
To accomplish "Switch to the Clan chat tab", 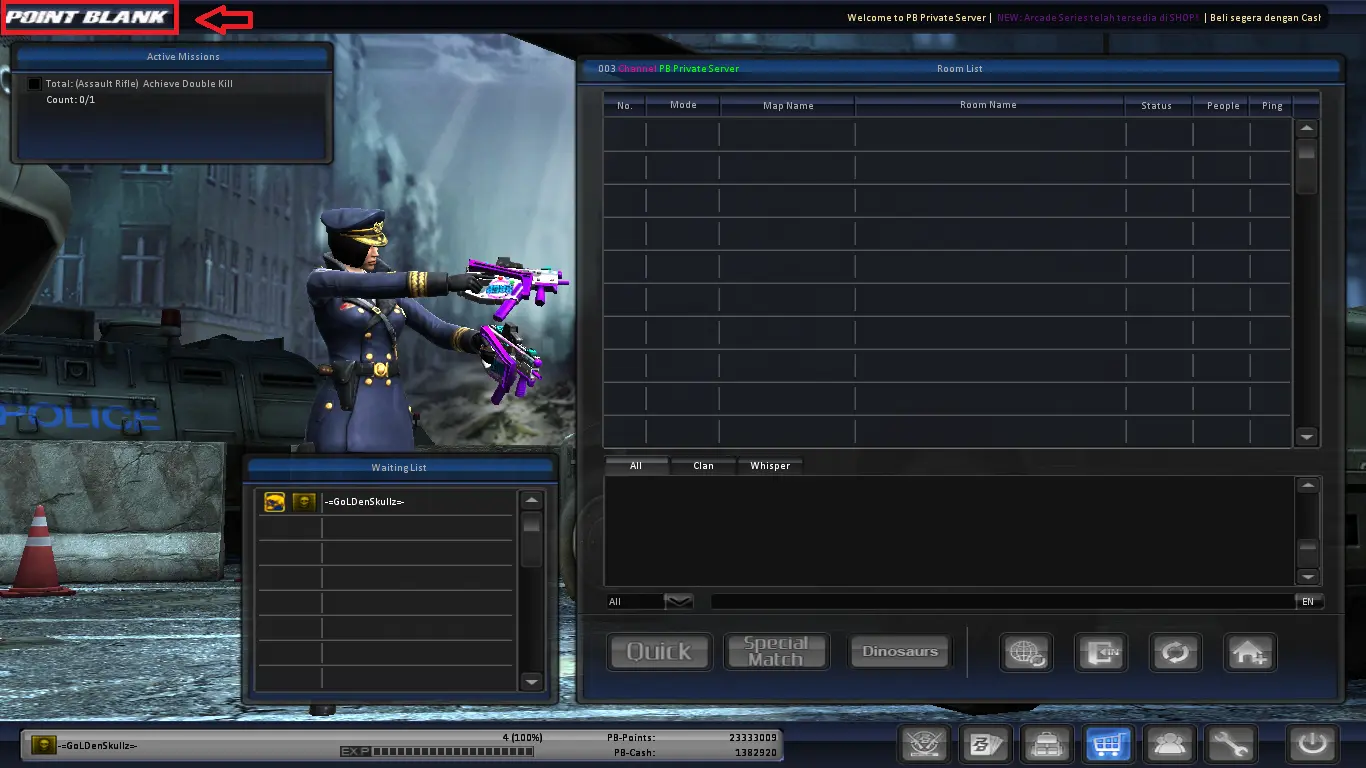I will 704,466.
